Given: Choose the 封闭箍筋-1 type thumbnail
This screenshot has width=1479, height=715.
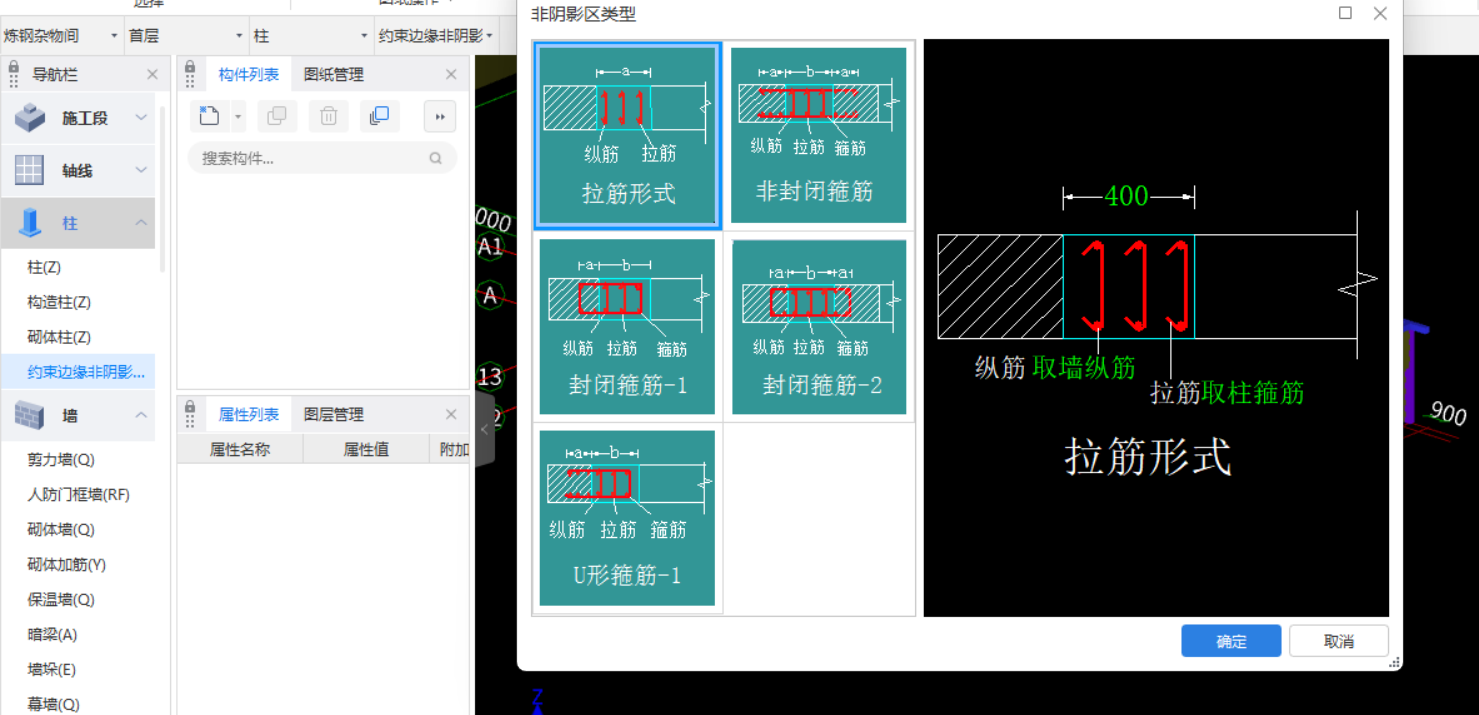Looking at the screenshot, I should [x=627, y=326].
